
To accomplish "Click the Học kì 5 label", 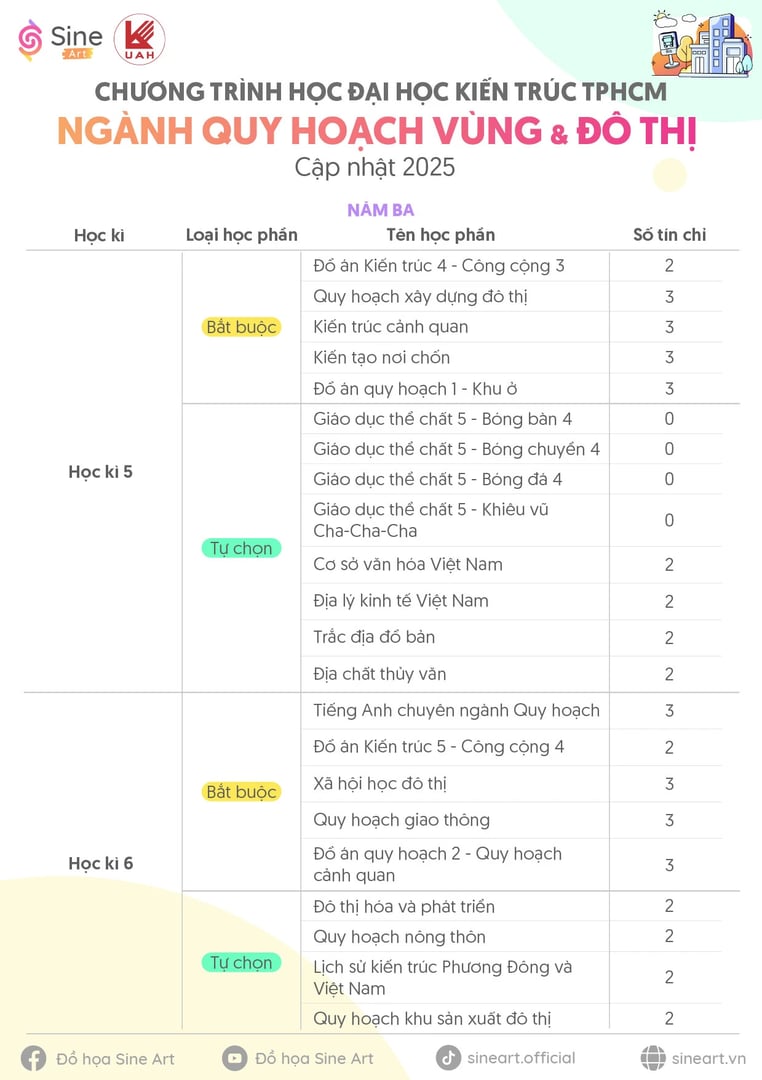I will click(x=101, y=472).
